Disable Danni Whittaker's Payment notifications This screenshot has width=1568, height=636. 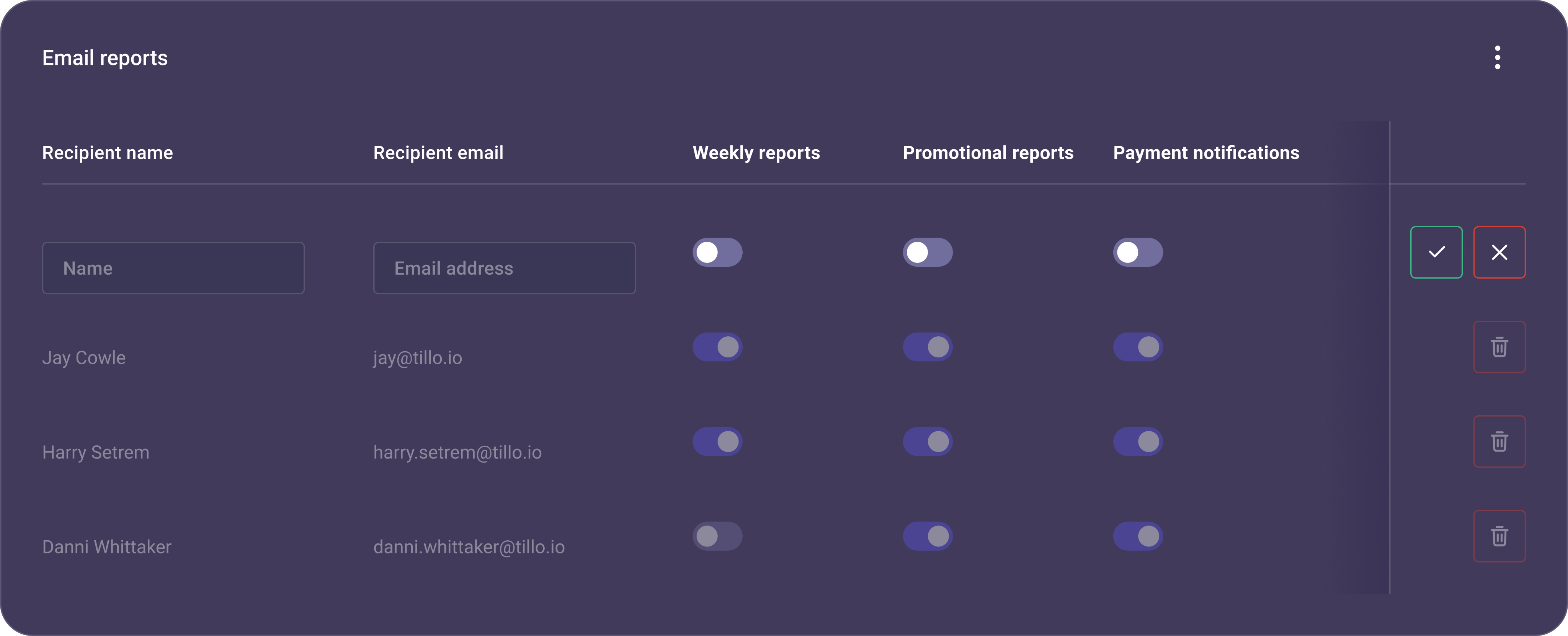tap(1138, 536)
